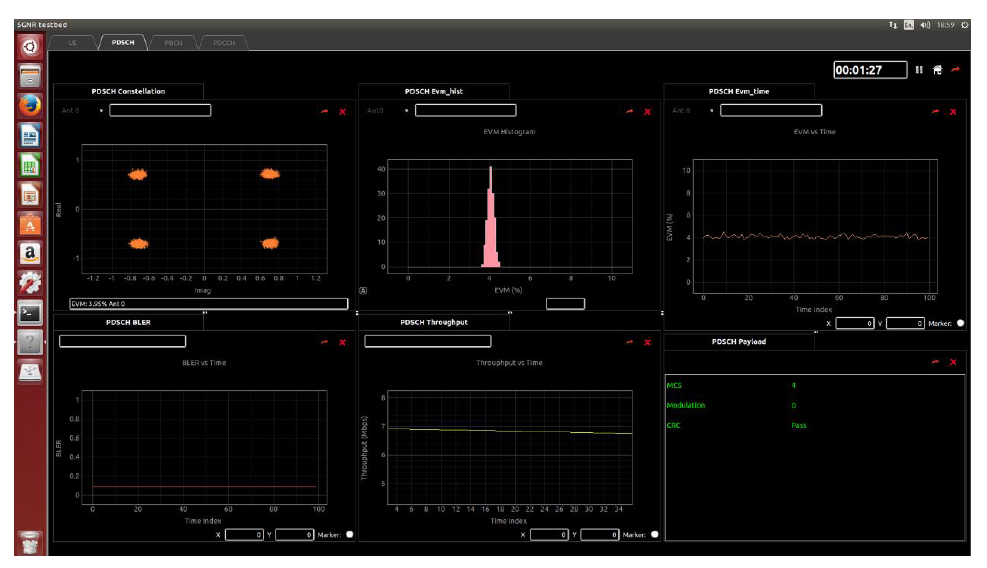Open Ant 0 dropdown in Evm_hist panel
The width and height of the screenshot is (987, 568).
click(406, 111)
